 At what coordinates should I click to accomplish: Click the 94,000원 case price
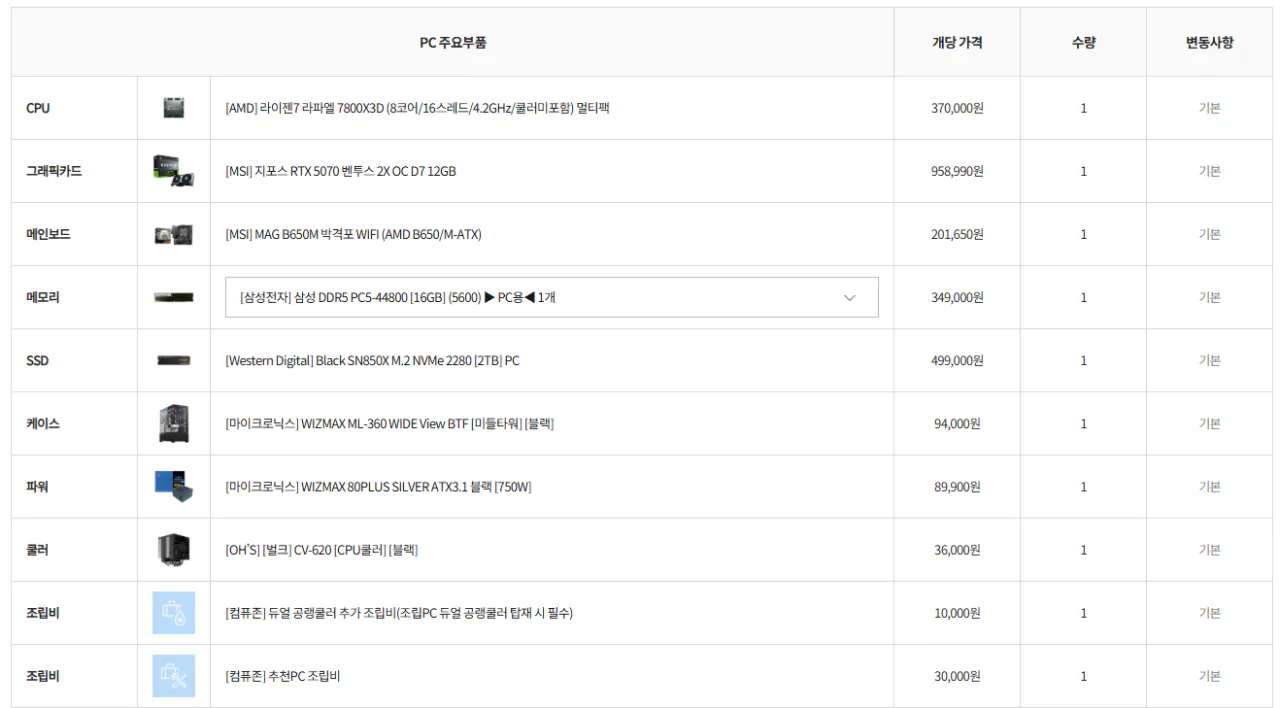[957, 424]
